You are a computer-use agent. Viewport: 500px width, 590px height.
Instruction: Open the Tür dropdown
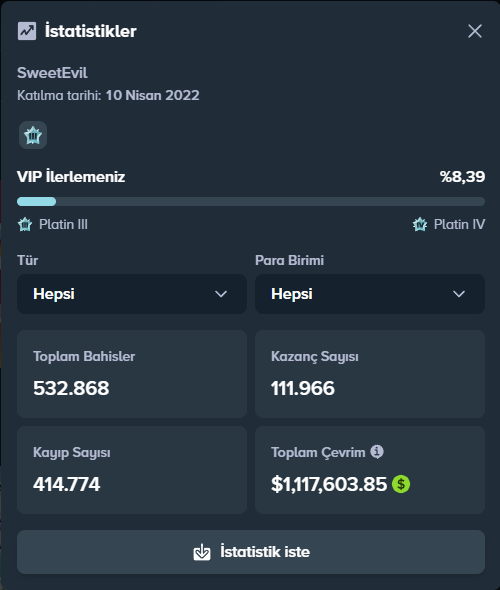point(132,294)
